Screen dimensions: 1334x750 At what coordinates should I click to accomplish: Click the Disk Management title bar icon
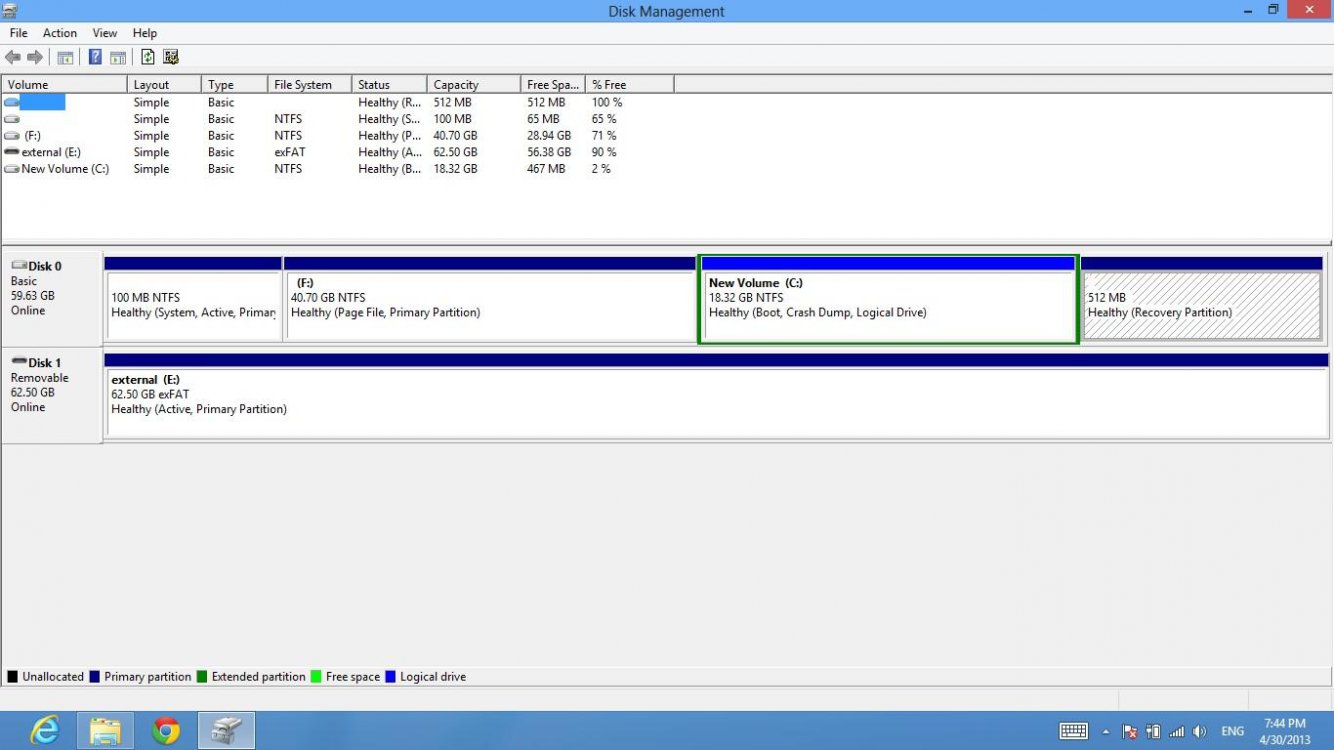click(10, 11)
